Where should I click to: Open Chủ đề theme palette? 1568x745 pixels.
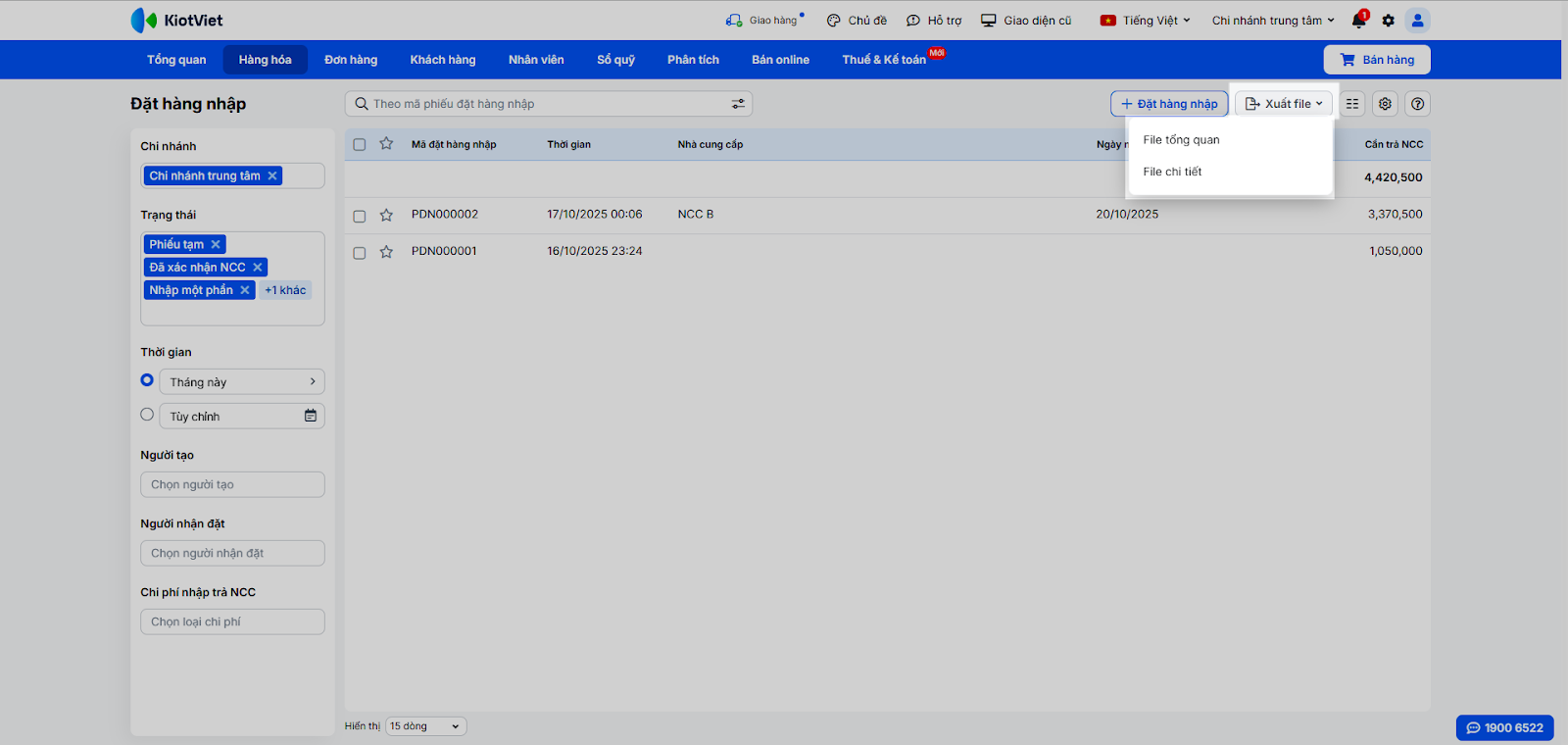(857, 21)
